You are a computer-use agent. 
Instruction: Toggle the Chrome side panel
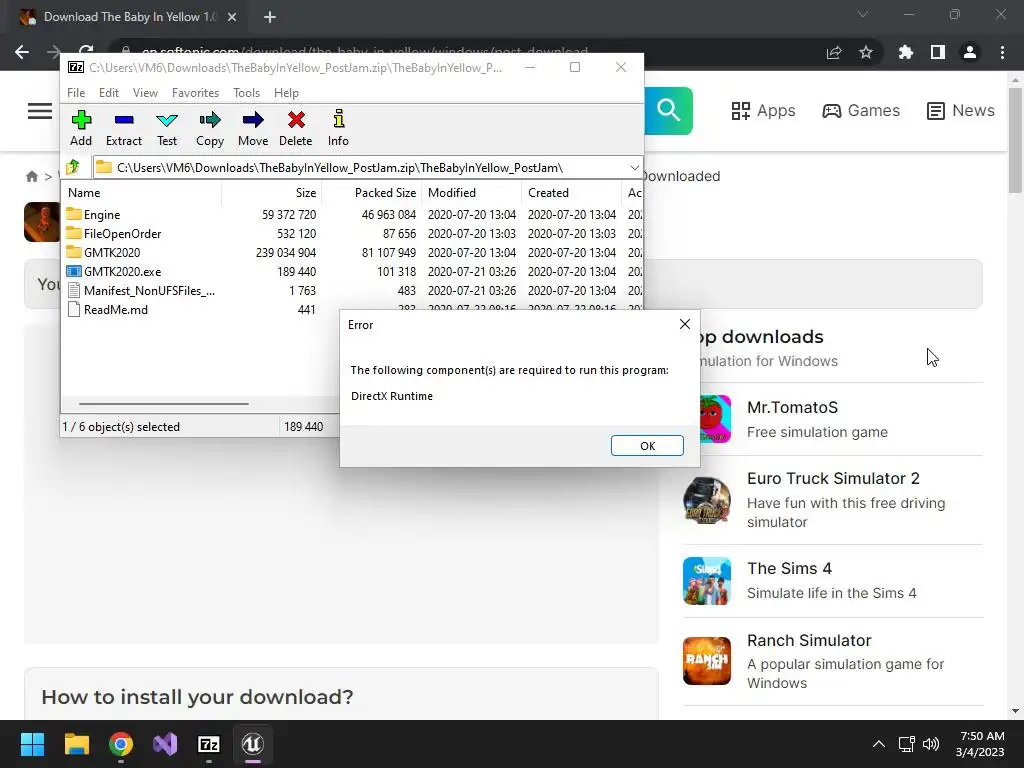pyautogui.click(x=937, y=52)
